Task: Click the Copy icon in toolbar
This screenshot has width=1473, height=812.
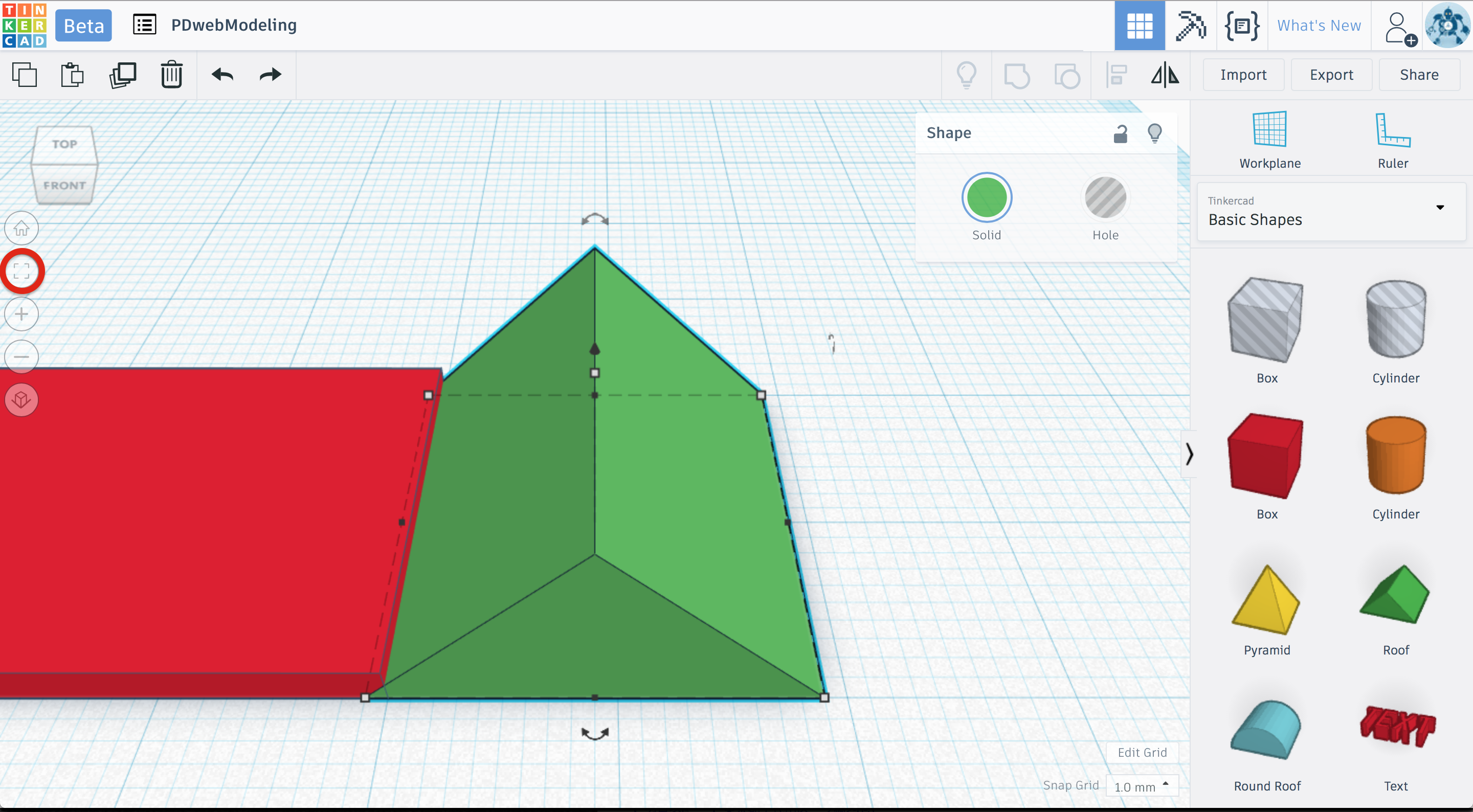Action: point(24,75)
